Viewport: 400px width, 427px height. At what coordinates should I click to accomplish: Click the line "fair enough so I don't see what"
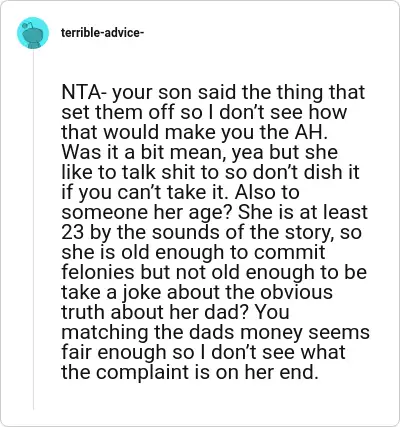coord(203,352)
